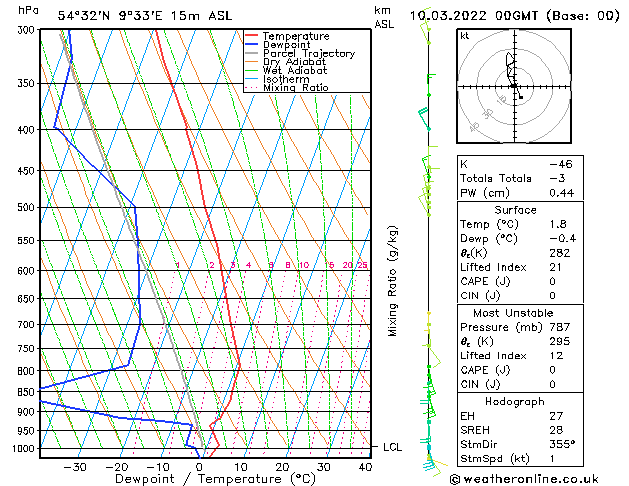This screenshot has width=629, height=486.
Task: Click the surface Dewp value -0.4
Action: [x=562, y=239]
